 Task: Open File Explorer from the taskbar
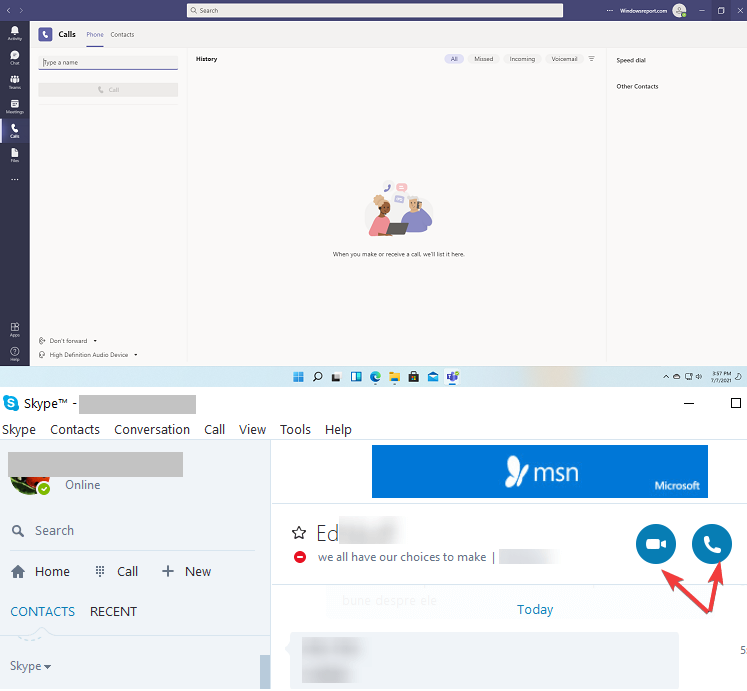coord(394,377)
